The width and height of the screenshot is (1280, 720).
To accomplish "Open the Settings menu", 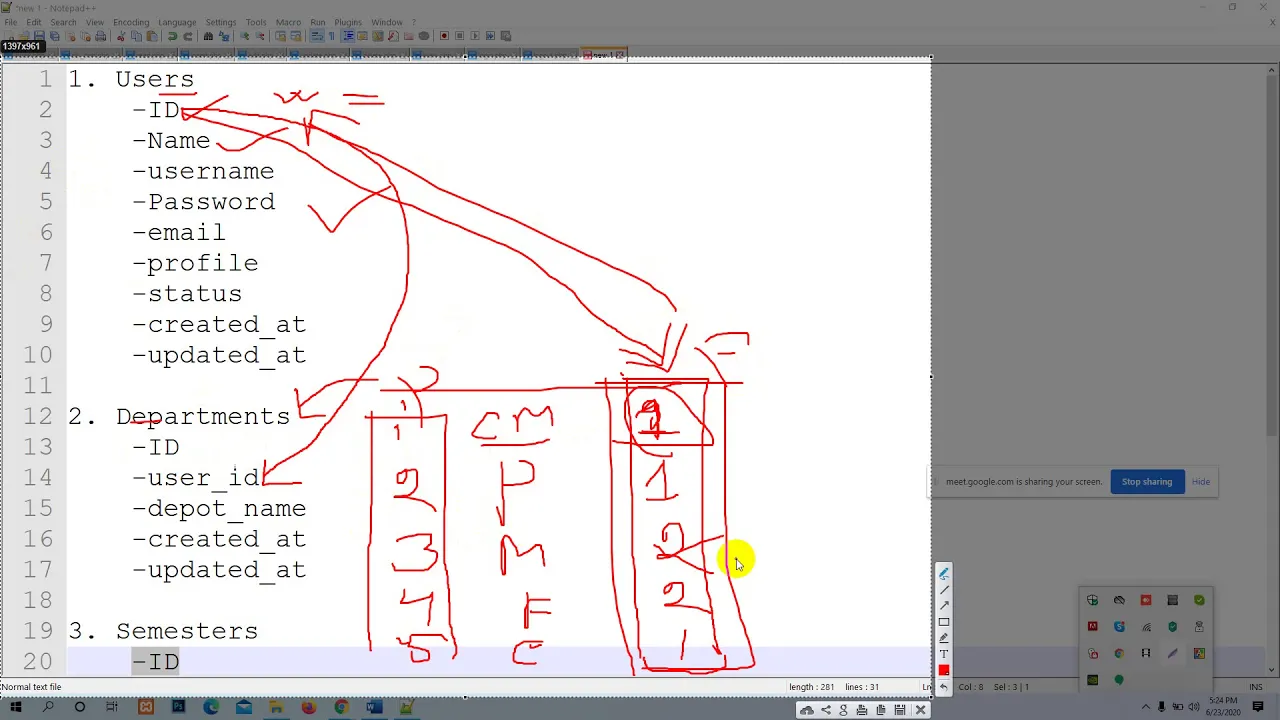I will pos(221,22).
